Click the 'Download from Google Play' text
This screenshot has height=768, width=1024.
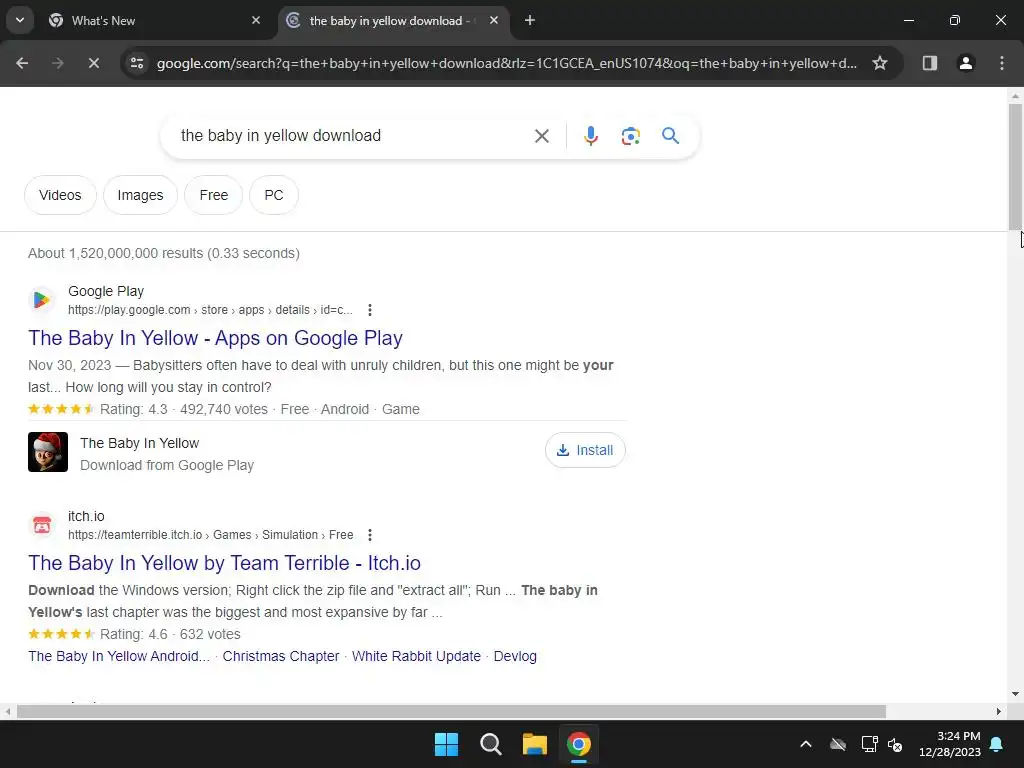click(x=167, y=465)
